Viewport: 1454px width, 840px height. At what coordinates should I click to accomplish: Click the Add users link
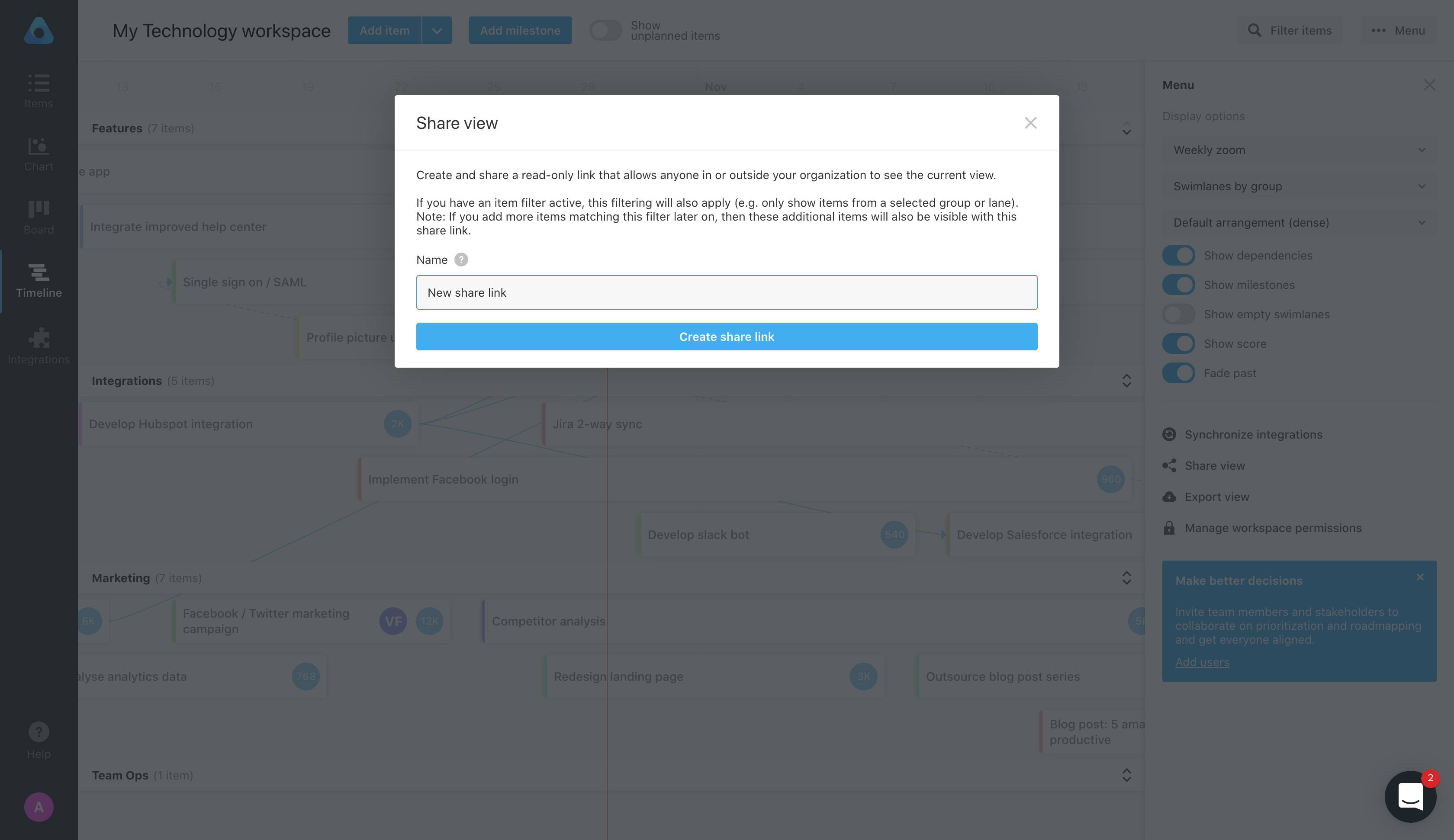pos(1203,662)
